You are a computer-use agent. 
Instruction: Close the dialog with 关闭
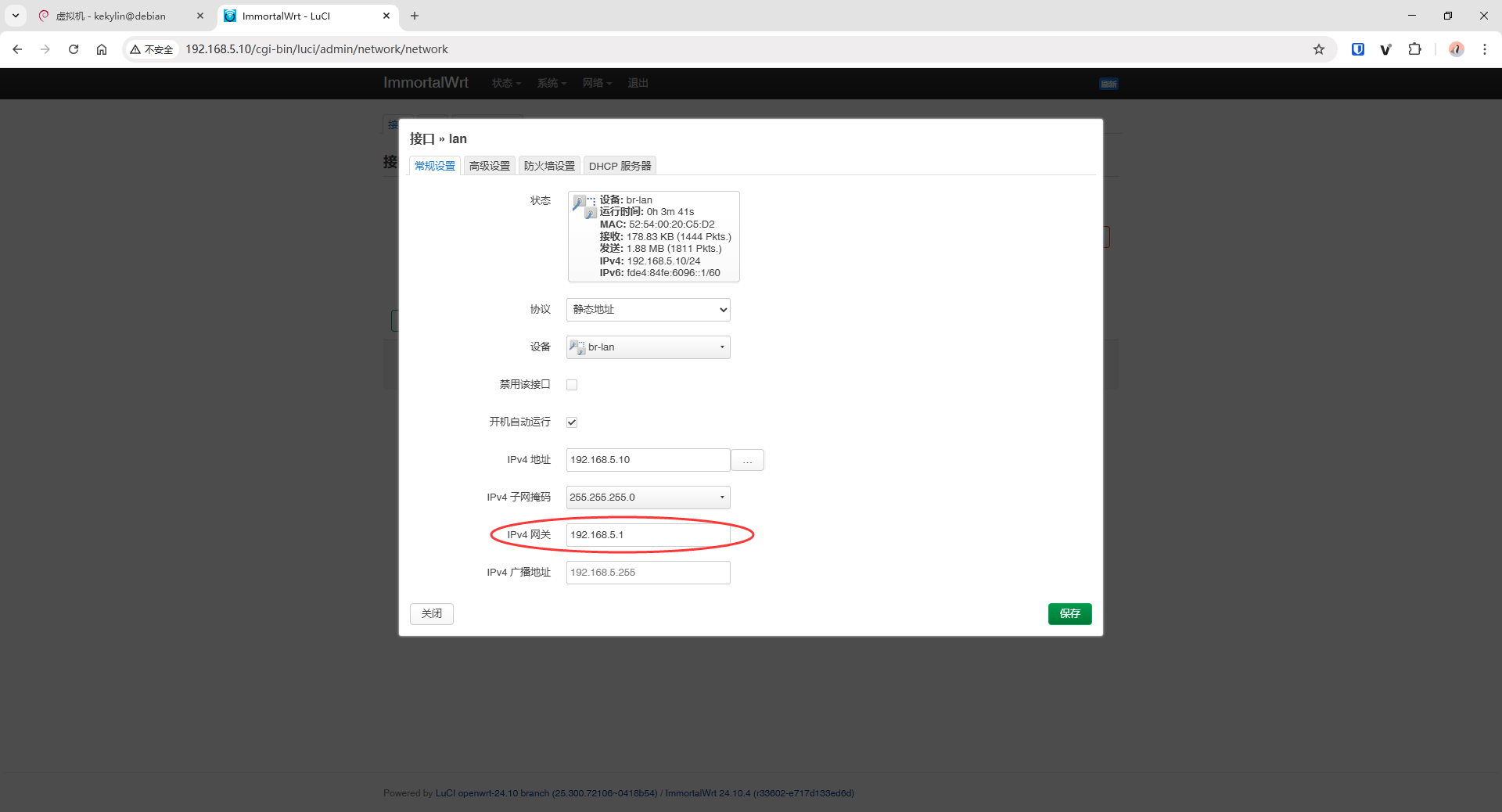tap(431, 614)
